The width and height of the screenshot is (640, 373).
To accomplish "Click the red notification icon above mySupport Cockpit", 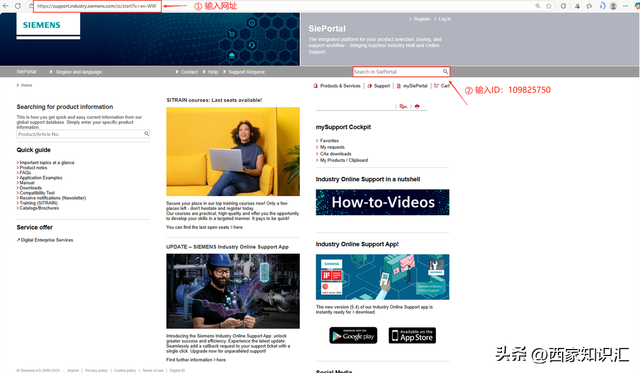I will [417, 106].
